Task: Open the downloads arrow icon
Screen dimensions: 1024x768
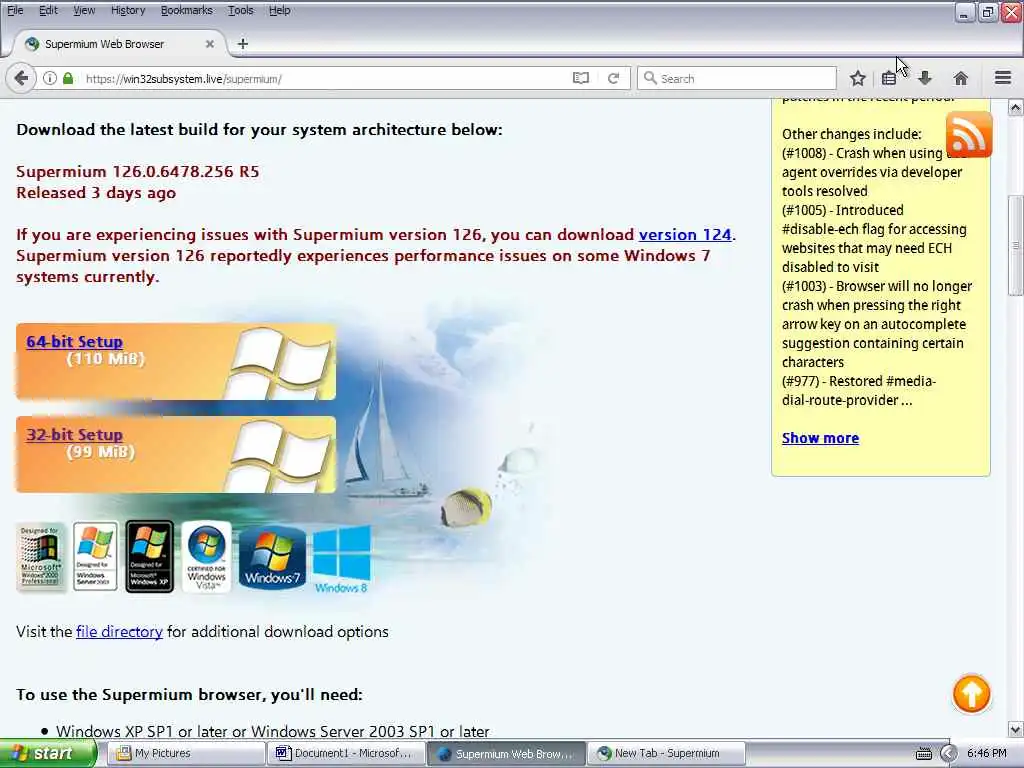Action: pyautogui.click(x=925, y=78)
